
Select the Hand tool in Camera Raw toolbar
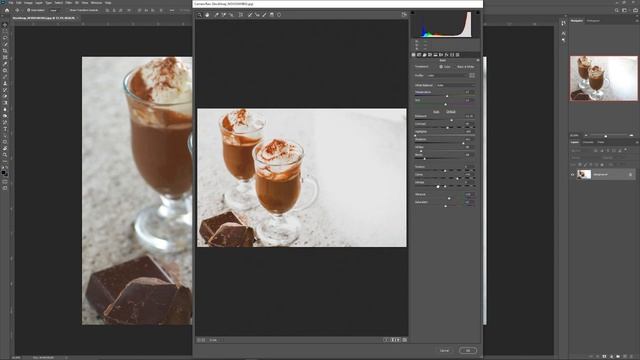207,15
